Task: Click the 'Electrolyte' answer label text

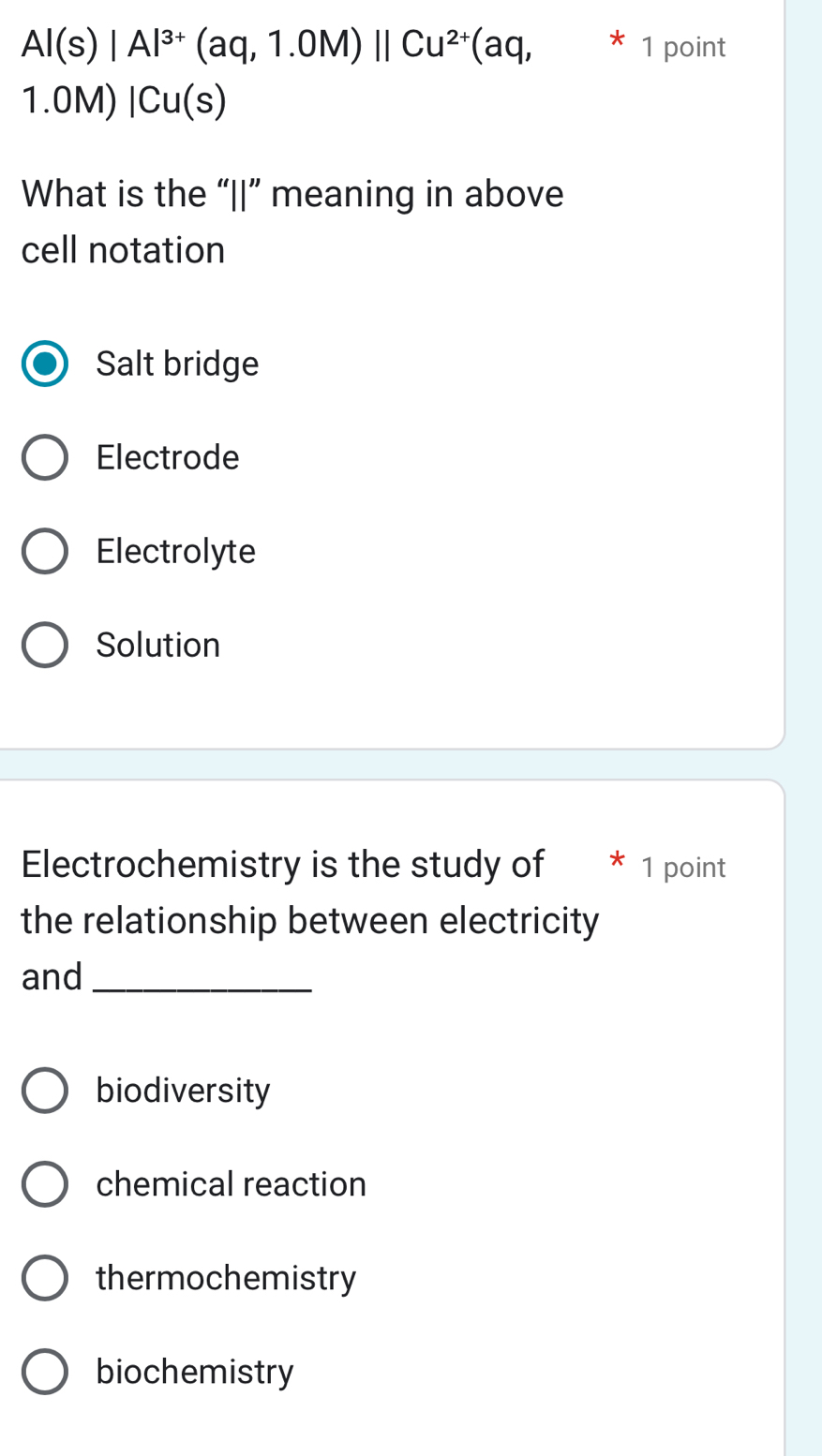Action: [175, 551]
